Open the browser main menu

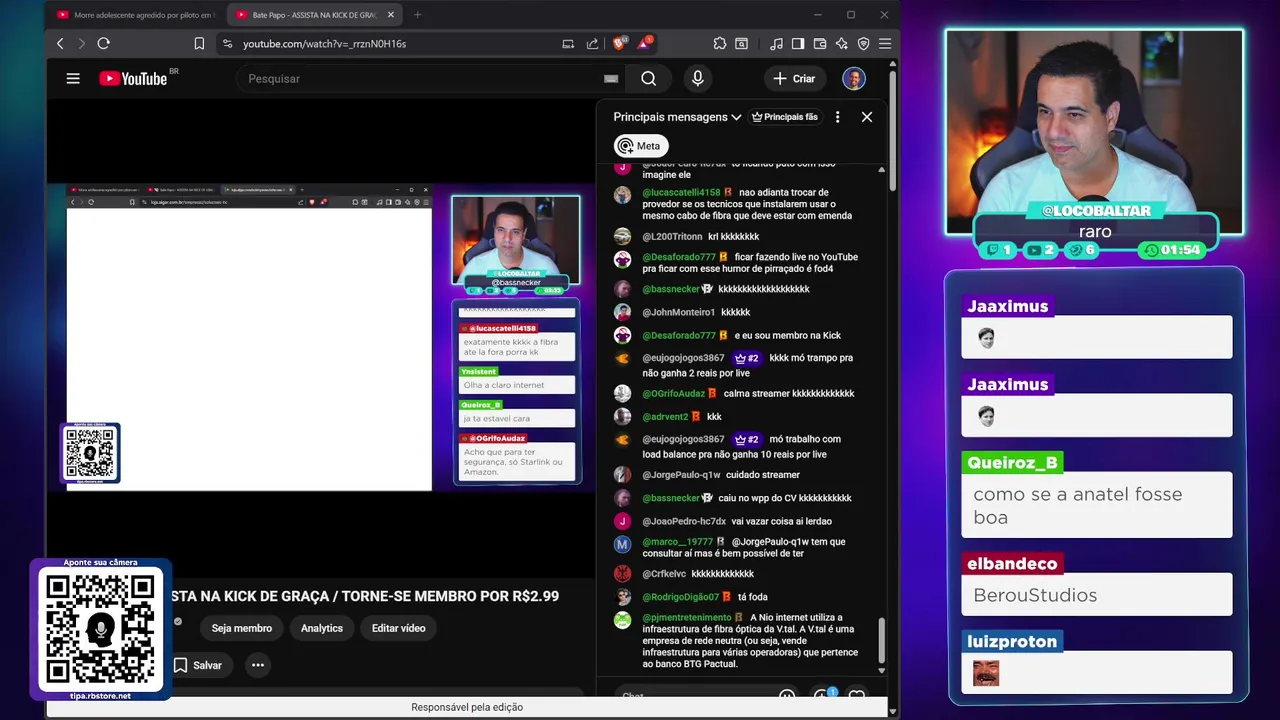[884, 44]
